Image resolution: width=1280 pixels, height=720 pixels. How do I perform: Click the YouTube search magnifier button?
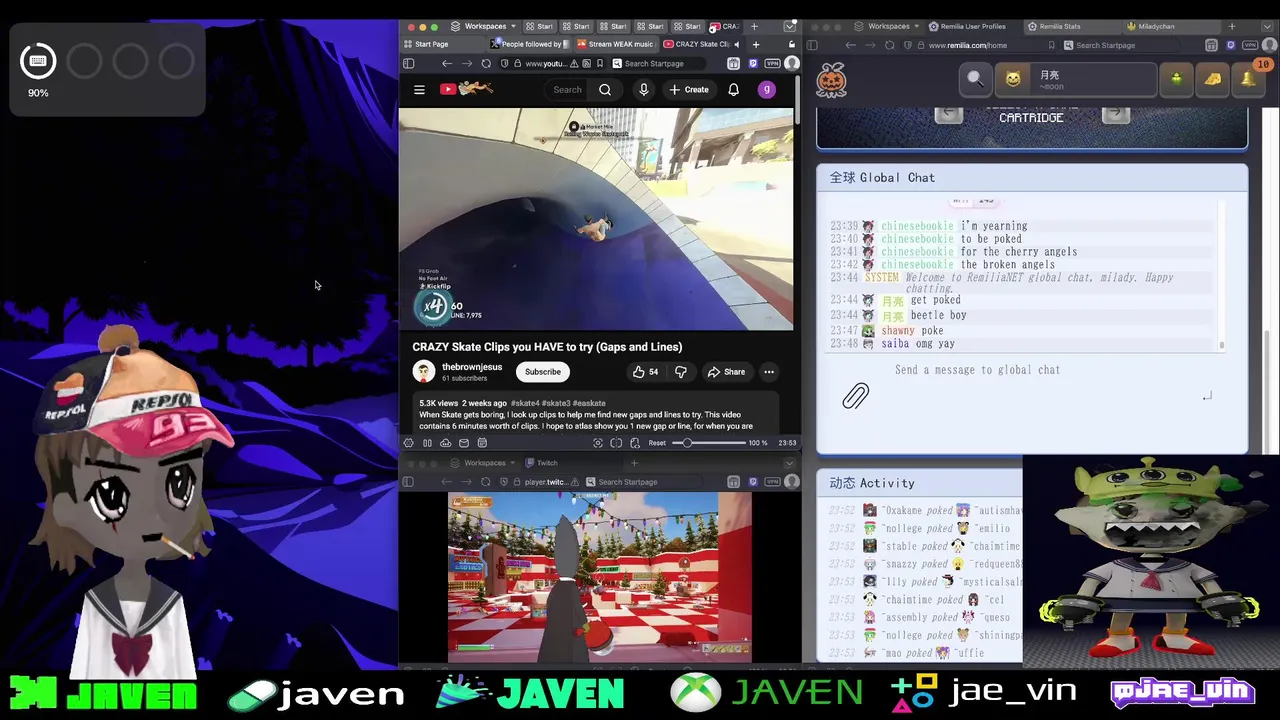click(x=605, y=90)
